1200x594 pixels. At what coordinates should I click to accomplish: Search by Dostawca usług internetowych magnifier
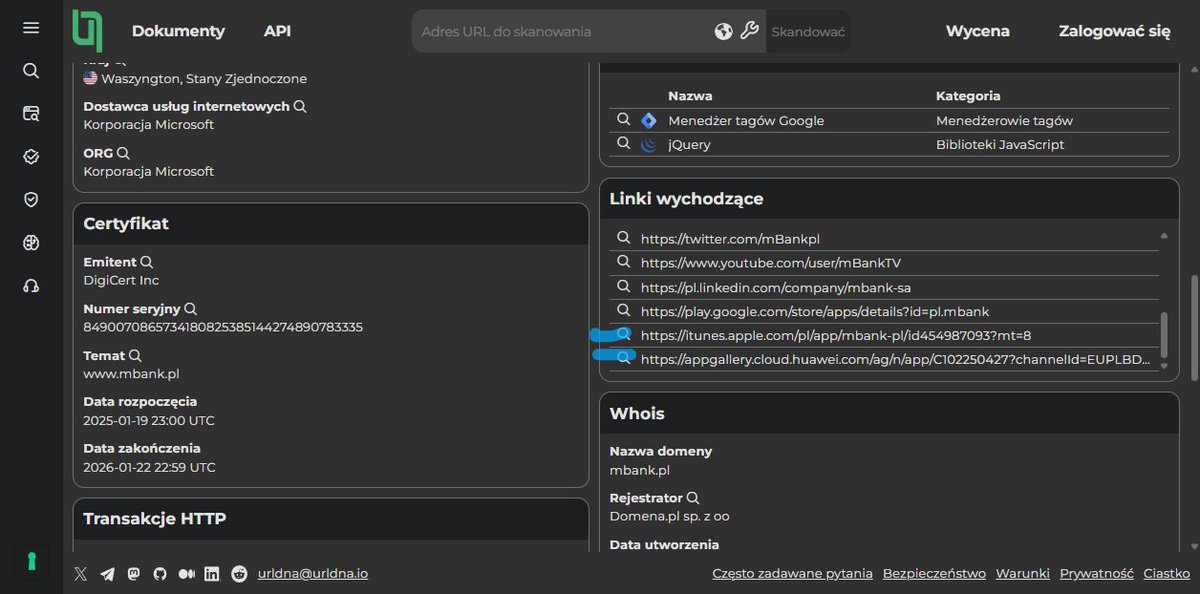pos(299,106)
